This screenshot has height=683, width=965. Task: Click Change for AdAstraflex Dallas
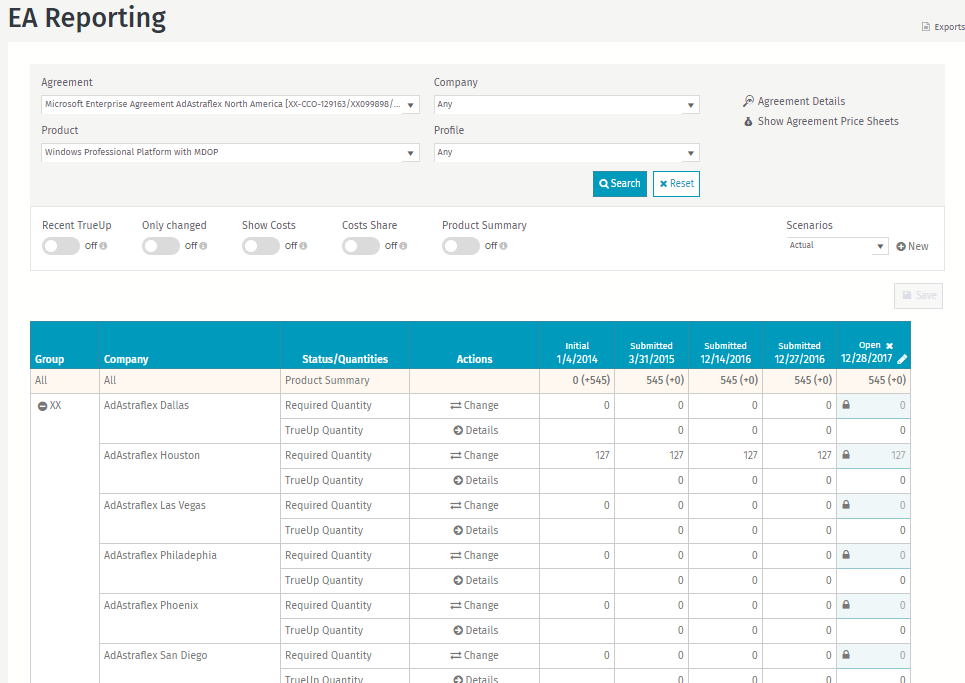pos(474,406)
